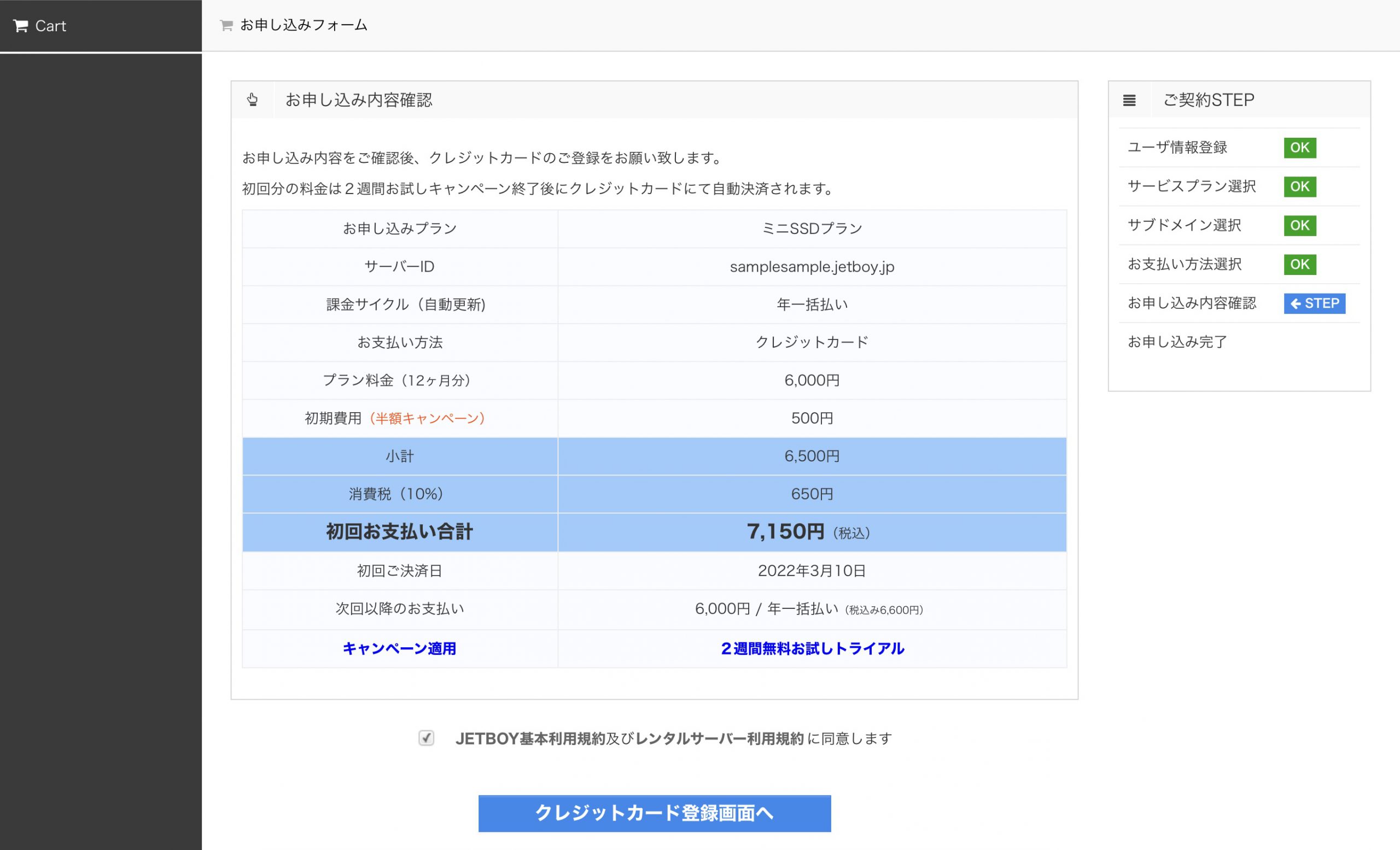Click the gray cart icon beside お申し込みフォーム

pos(226,26)
